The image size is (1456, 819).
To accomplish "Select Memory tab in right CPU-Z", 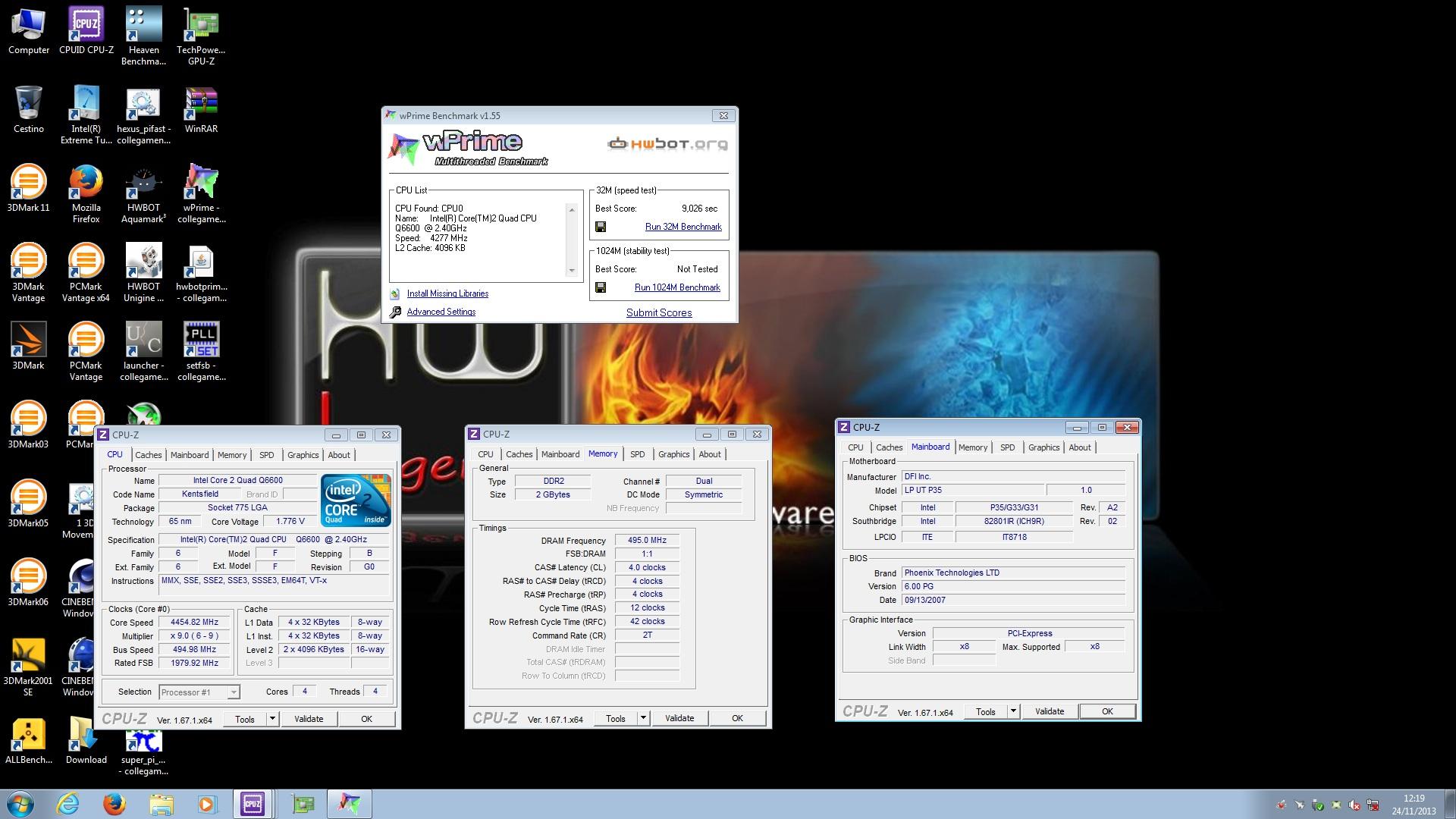I will pos(973,447).
